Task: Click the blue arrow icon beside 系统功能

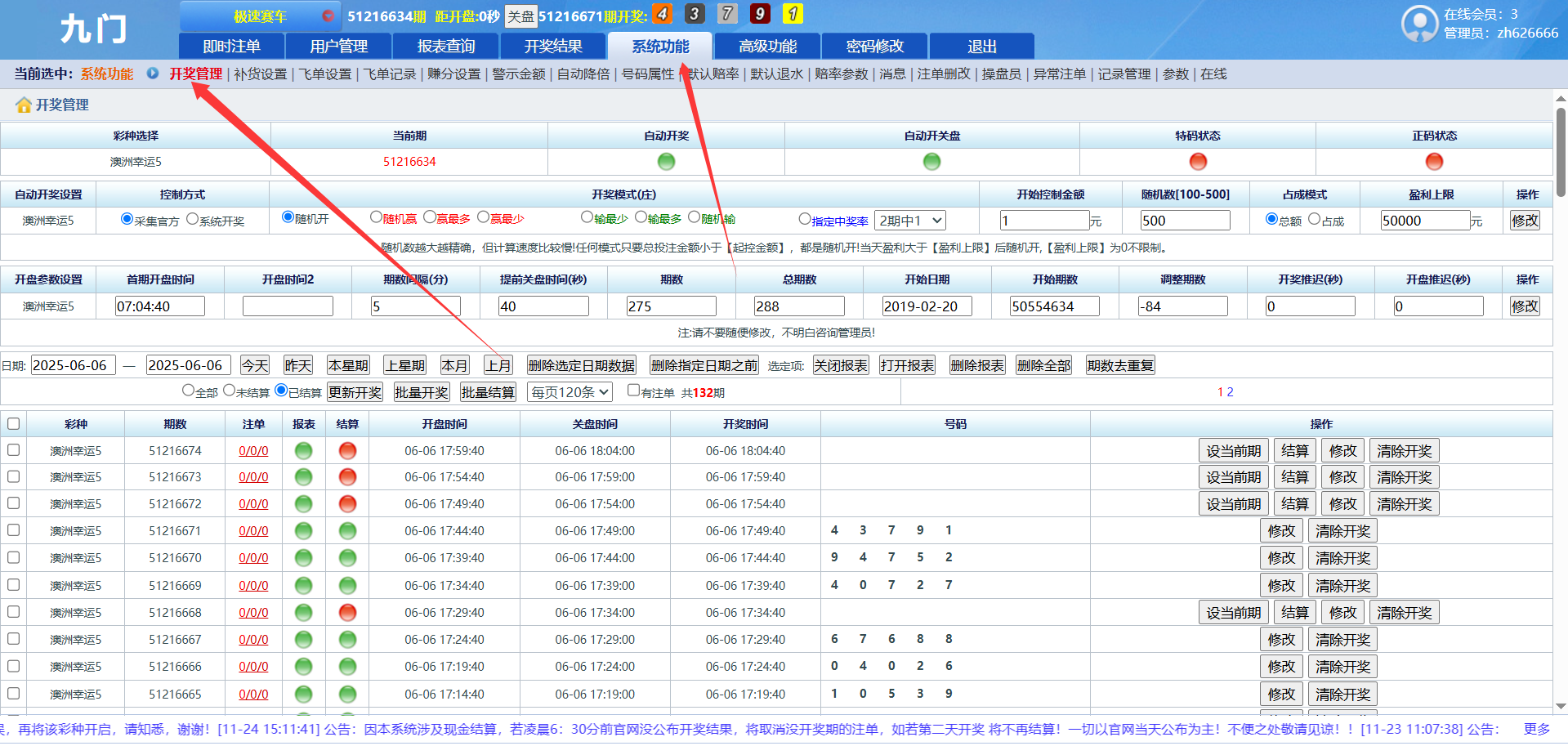Action: pyautogui.click(x=153, y=74)
